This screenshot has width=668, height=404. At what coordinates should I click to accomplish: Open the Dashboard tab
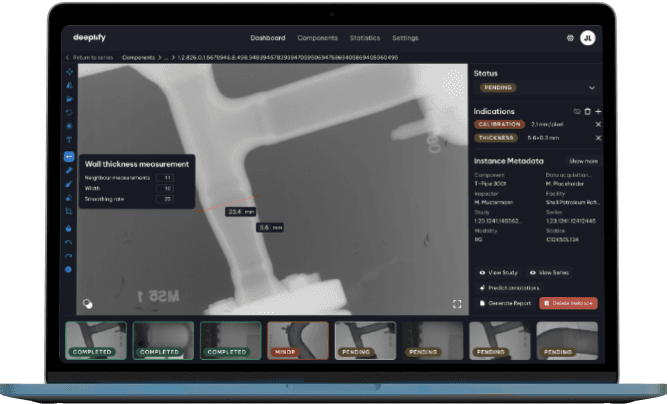pyautogui.click(x=268, y=38)
